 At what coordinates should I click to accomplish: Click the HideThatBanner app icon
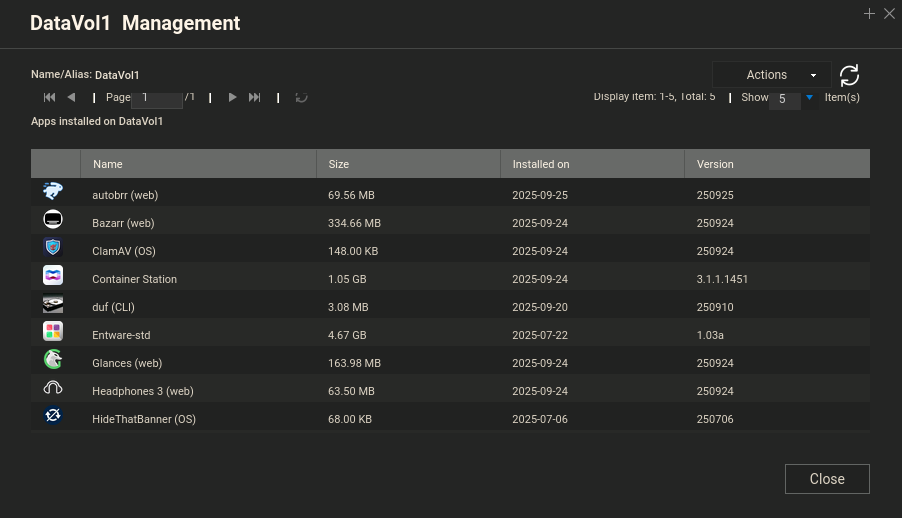point(53,415)
